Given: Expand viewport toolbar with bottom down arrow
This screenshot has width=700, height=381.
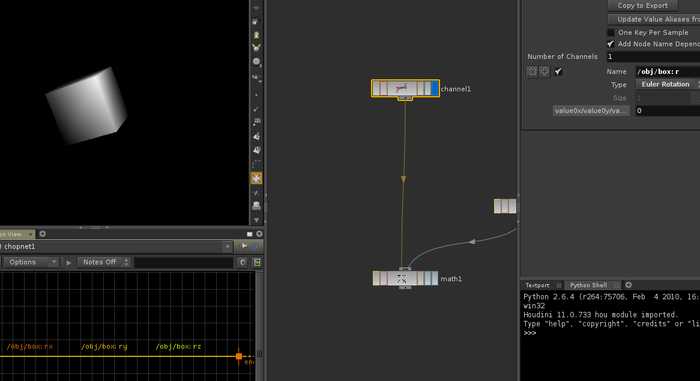Looking at the screenshot, I should point(256,220).
